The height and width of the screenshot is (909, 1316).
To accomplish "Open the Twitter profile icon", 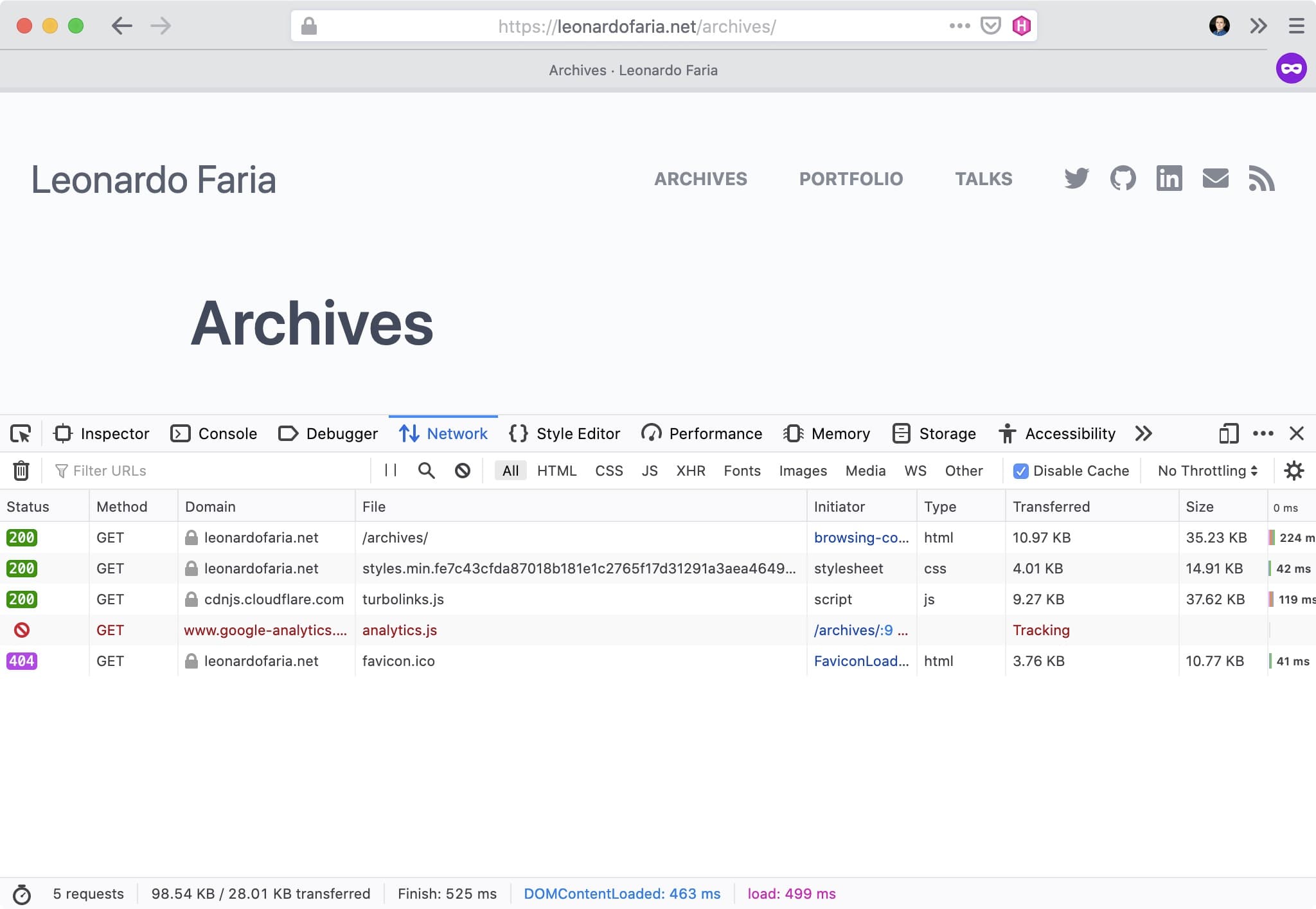I will pos(1076,179).
